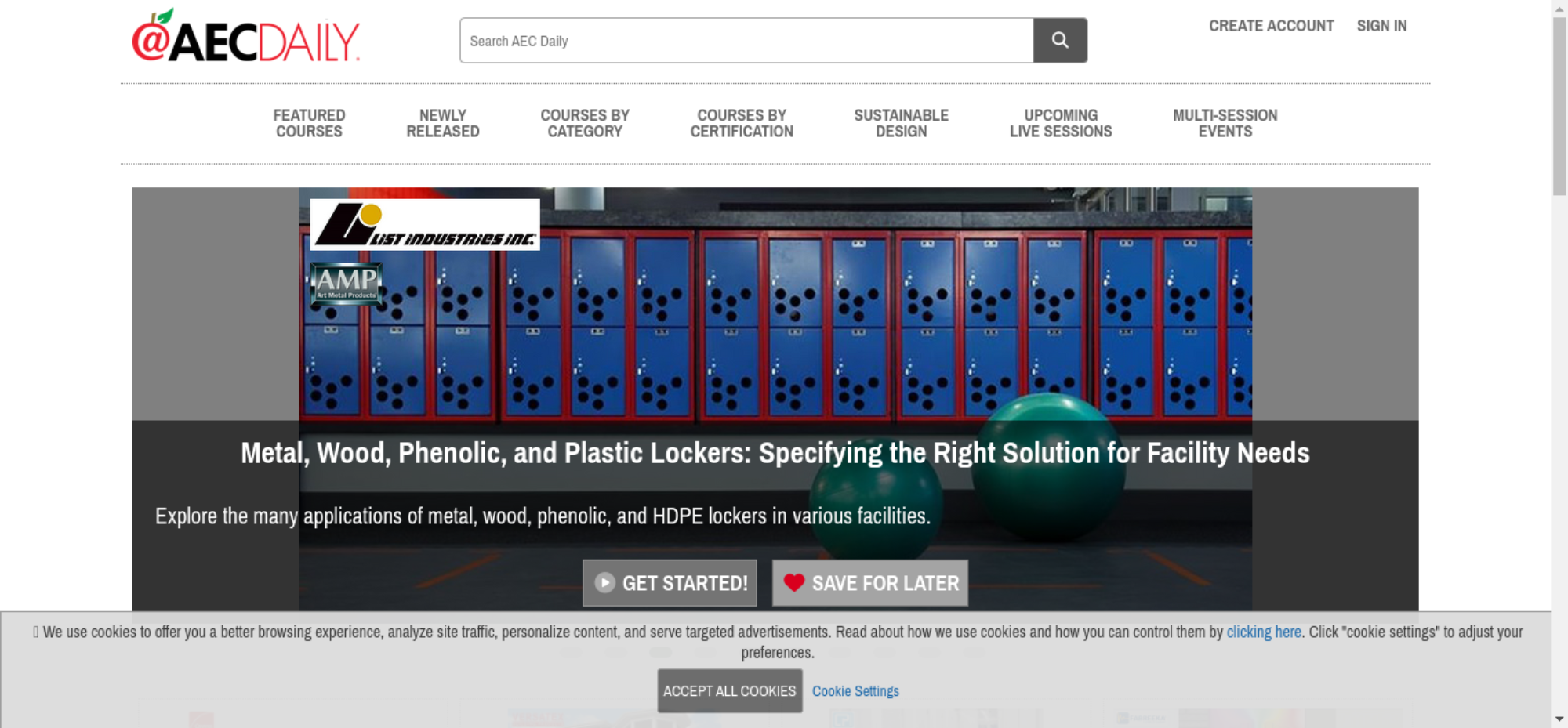Open Cookie Settings

tap(855, 691)
